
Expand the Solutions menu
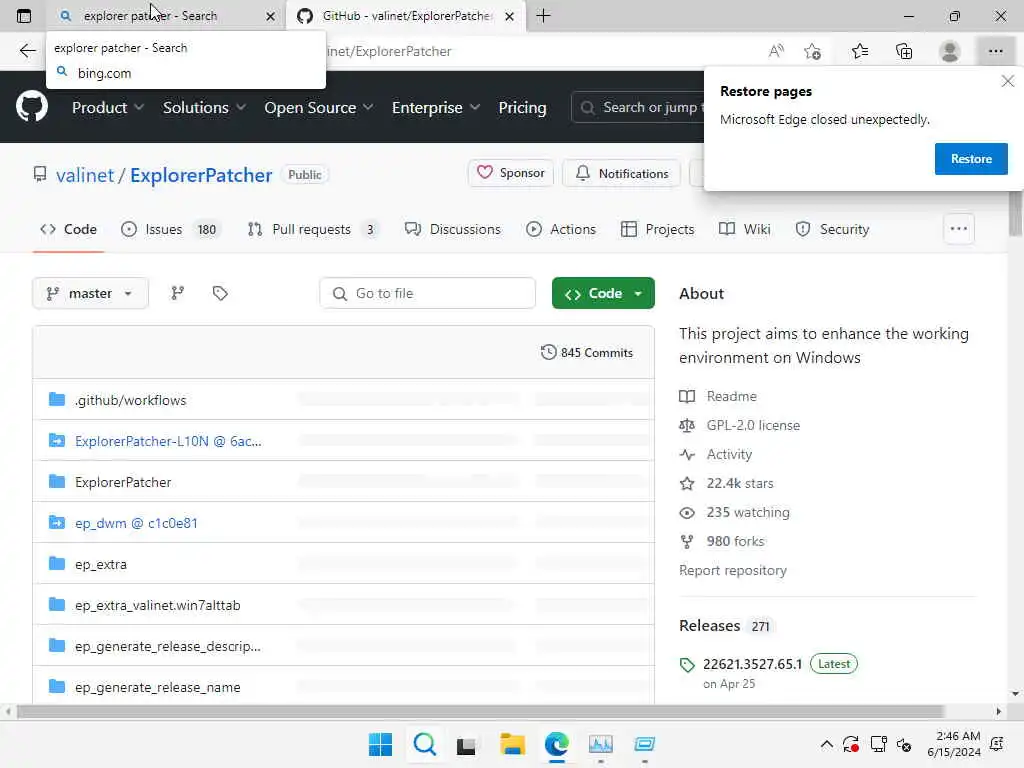(x=204, y=107)
